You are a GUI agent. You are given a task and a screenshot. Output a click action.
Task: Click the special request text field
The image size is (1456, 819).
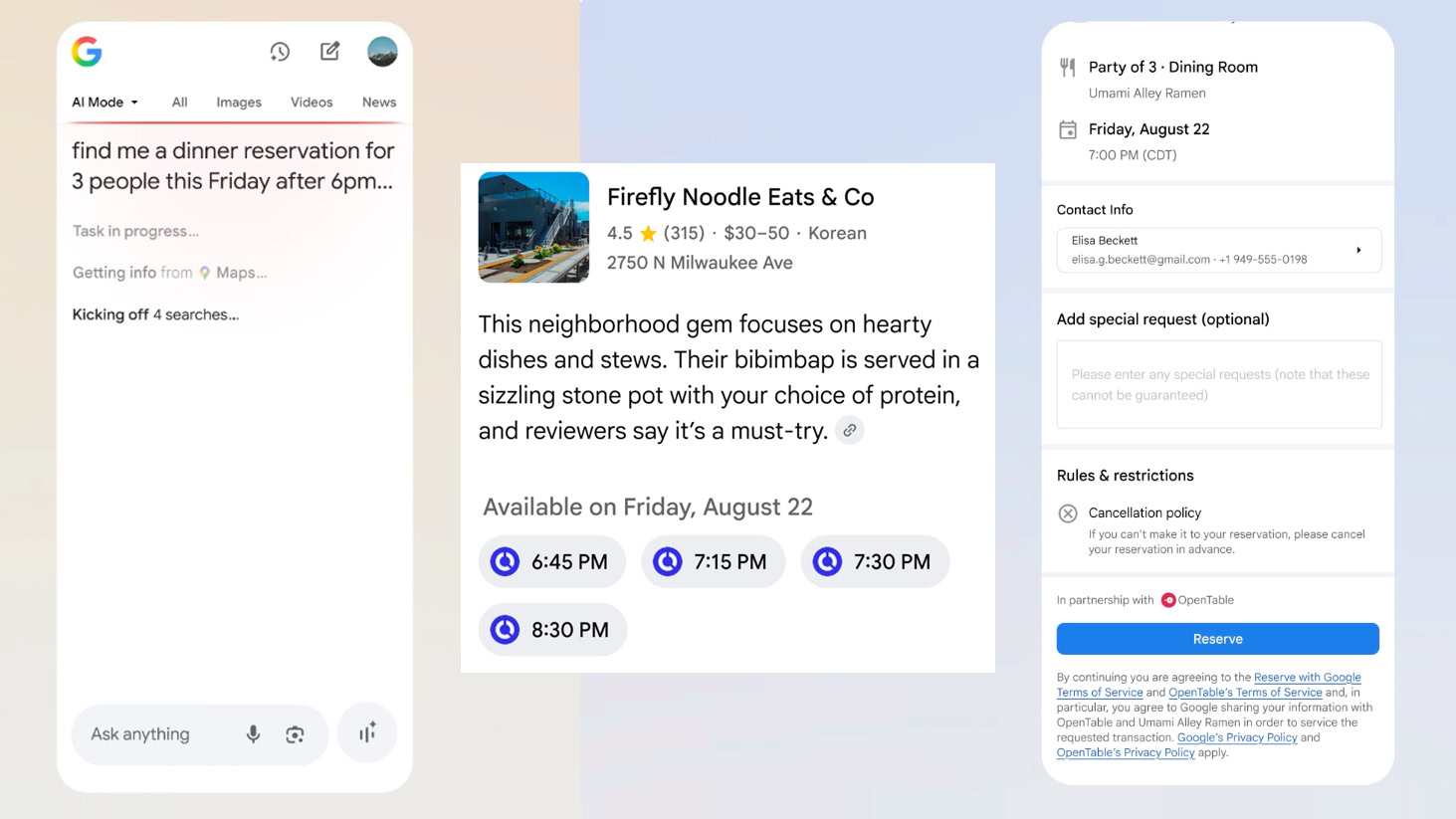(1218, 384)
